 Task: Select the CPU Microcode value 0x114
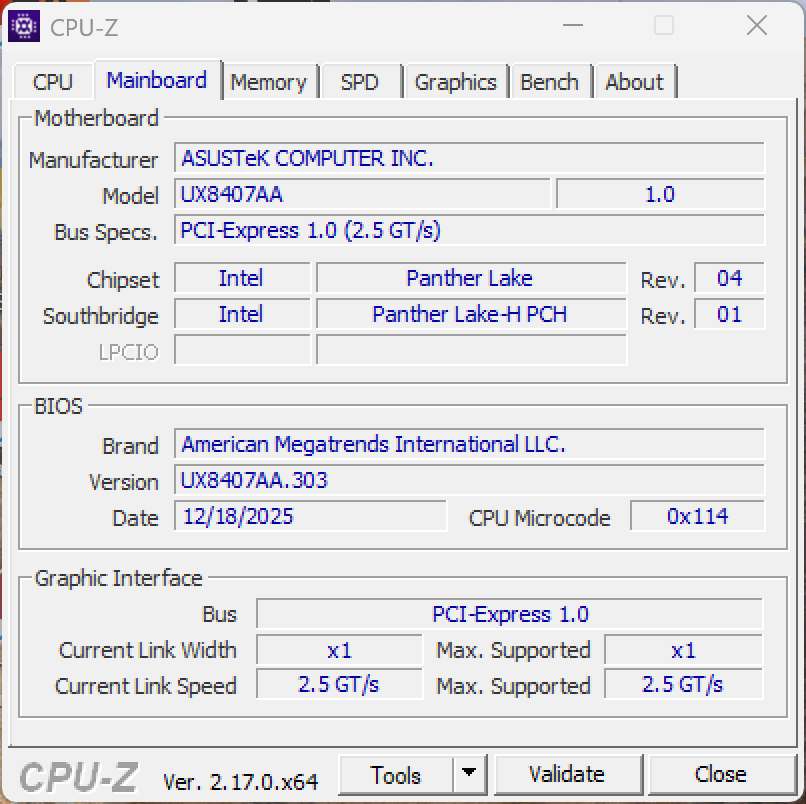click(x=697, y=517)
